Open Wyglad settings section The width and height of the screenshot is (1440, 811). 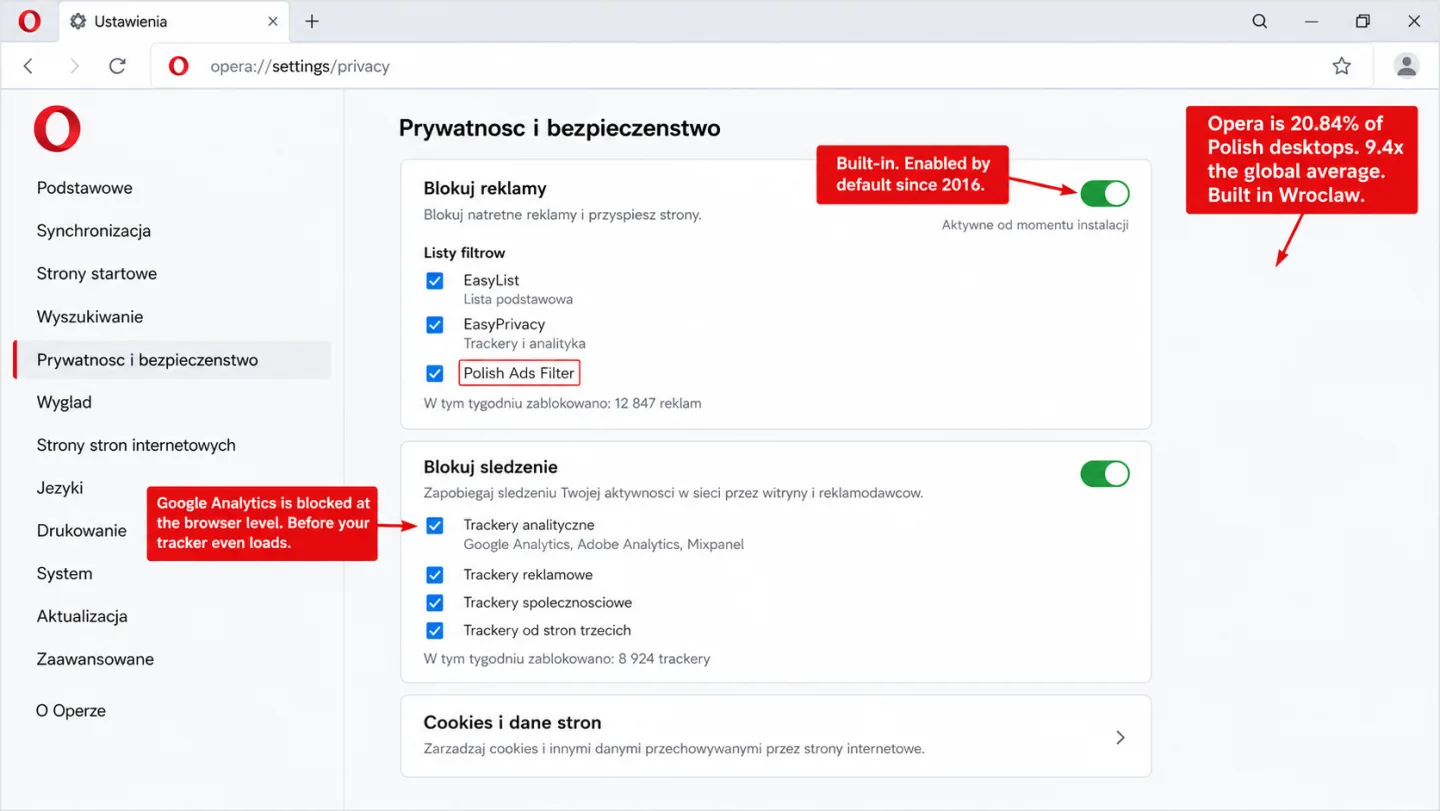(64, 402)
